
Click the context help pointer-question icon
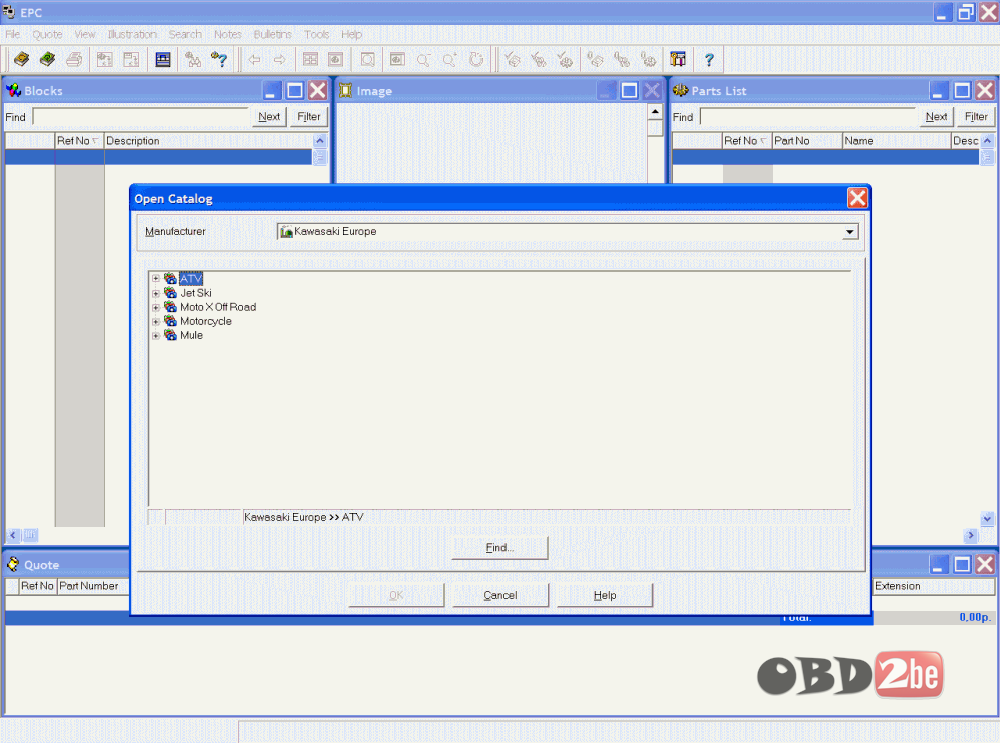click(219, 59)
